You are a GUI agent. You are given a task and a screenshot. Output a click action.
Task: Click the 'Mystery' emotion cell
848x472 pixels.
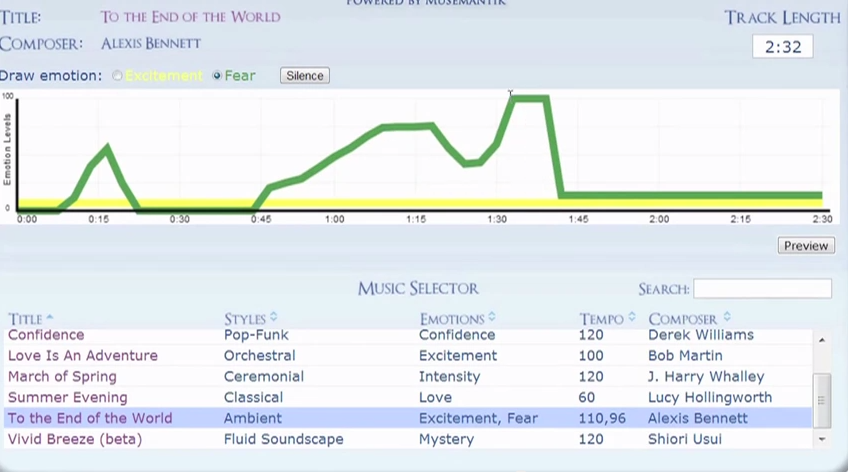pyautogui.click(x=446, y=439)
